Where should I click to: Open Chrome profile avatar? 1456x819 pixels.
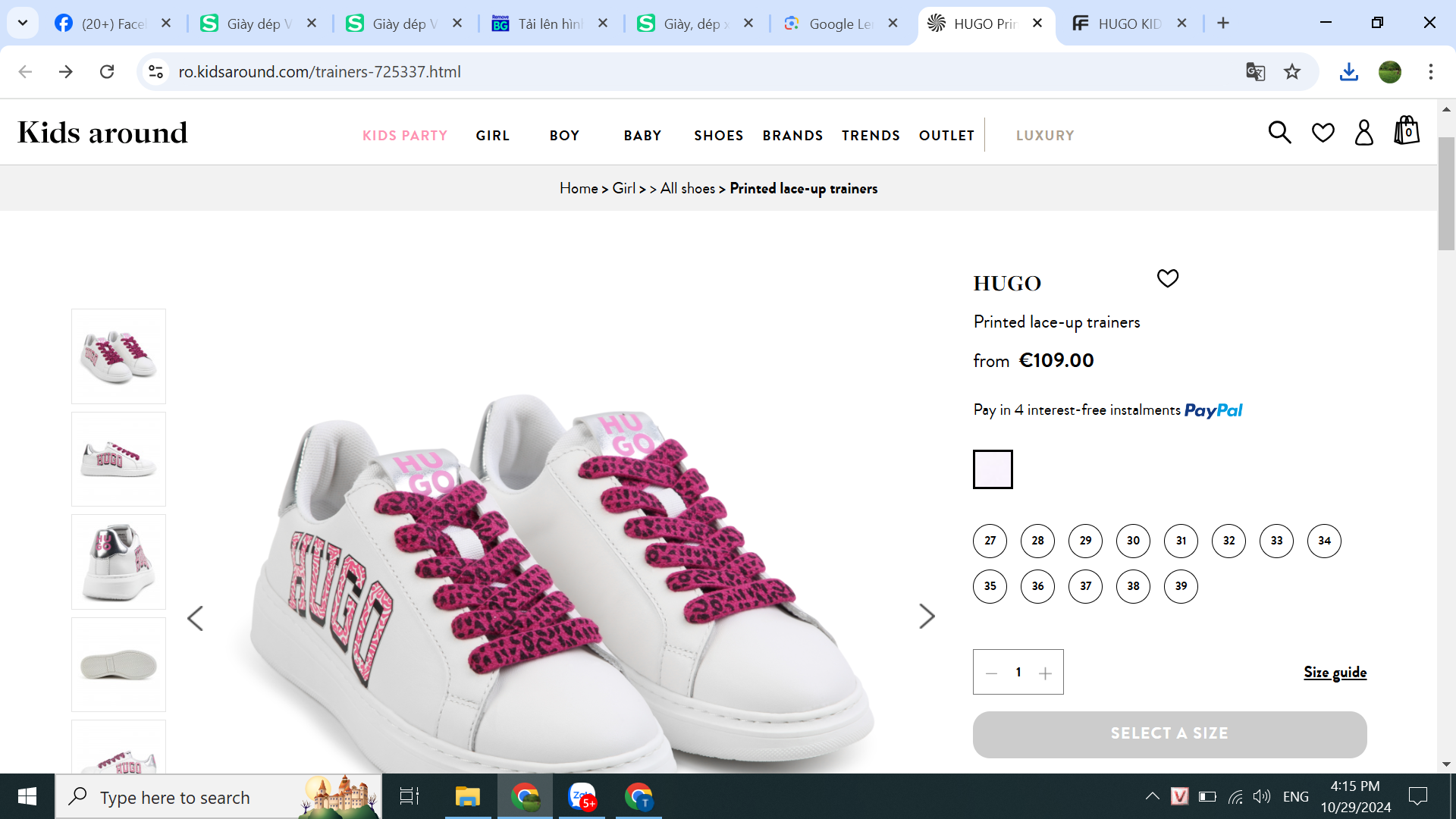[x=1390, y=72]
